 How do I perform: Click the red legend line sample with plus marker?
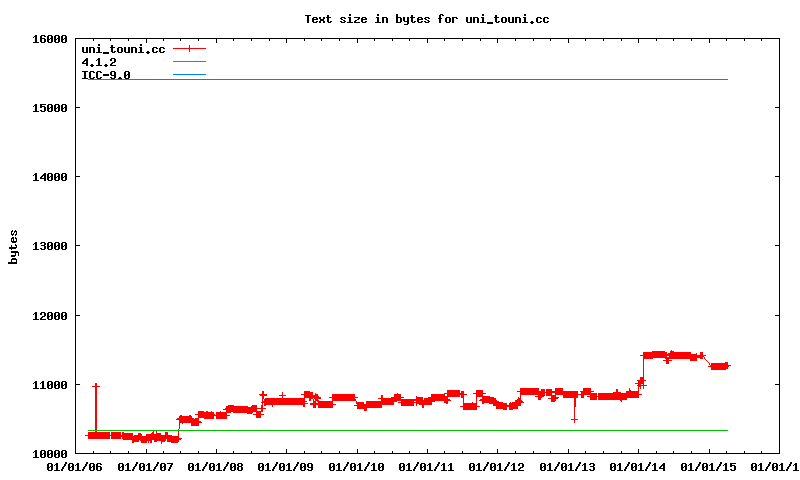pos(189,49)
